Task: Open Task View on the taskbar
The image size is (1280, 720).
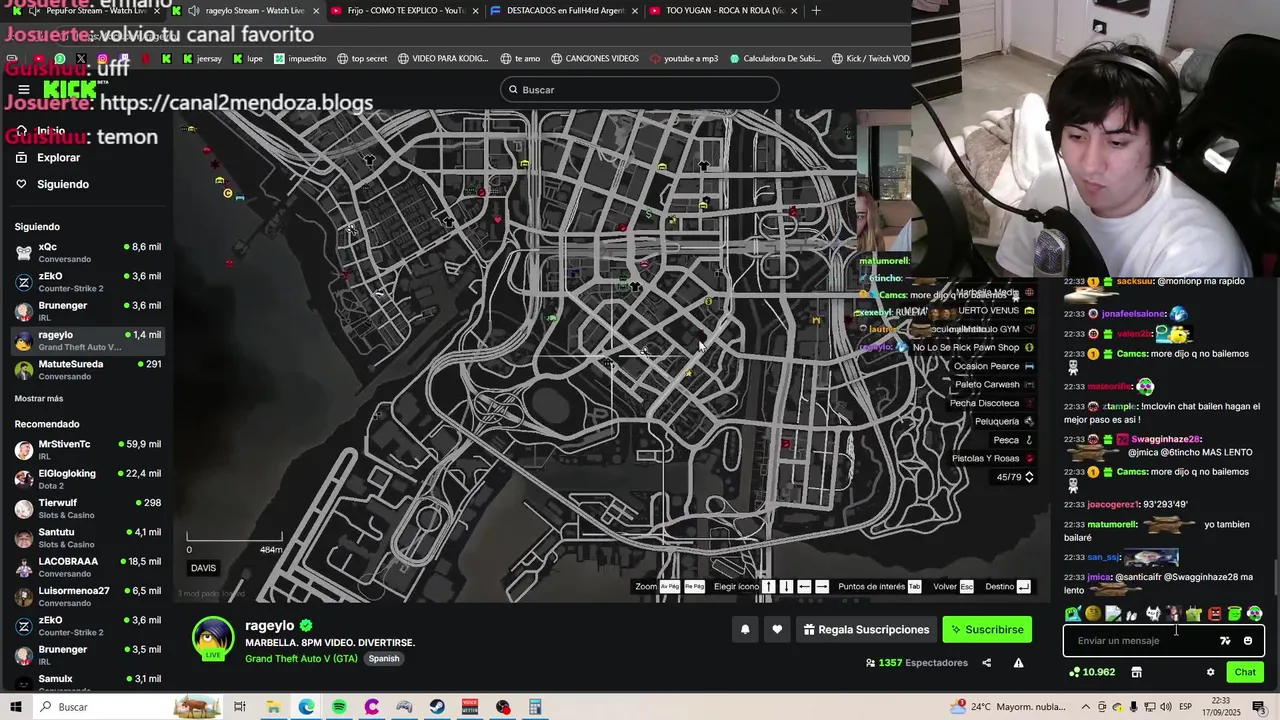Action: click(240, 707)
